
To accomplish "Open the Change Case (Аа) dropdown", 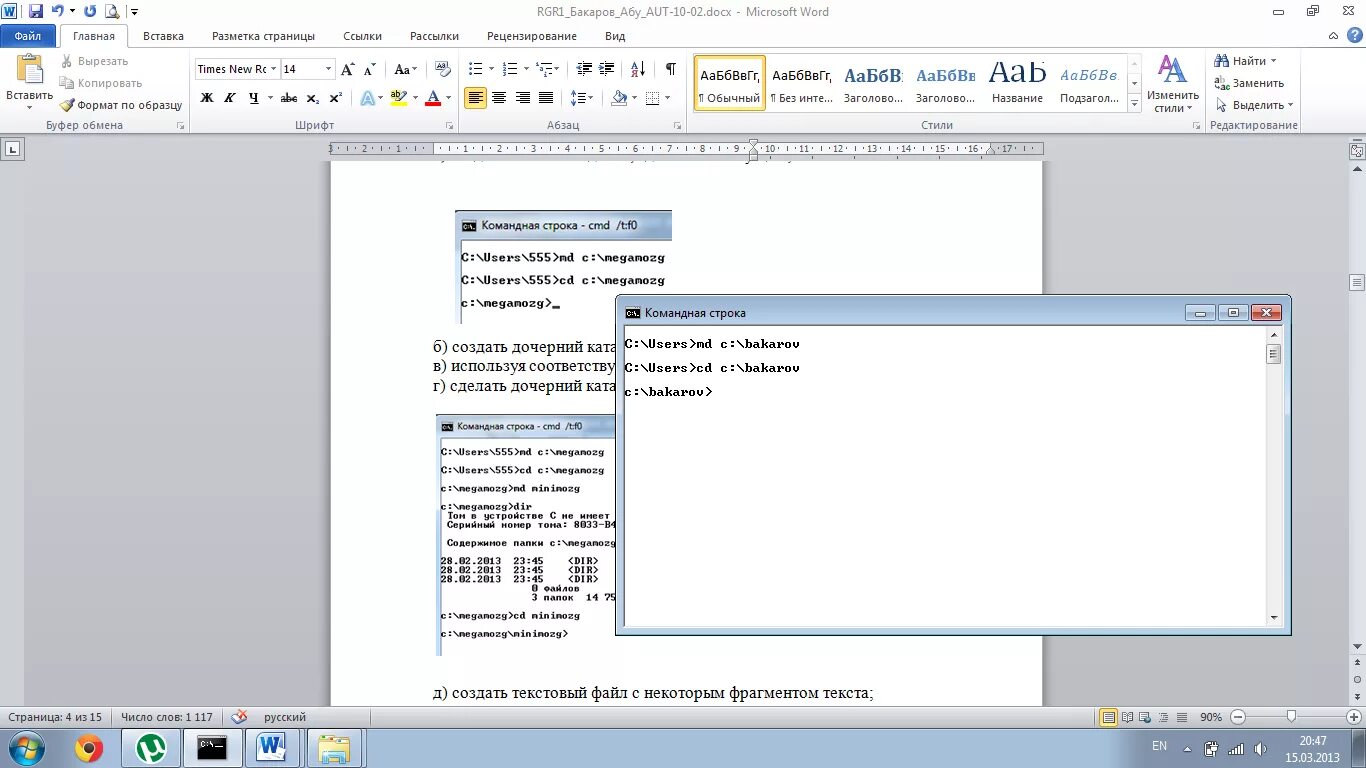I will (x=405, y=69).
